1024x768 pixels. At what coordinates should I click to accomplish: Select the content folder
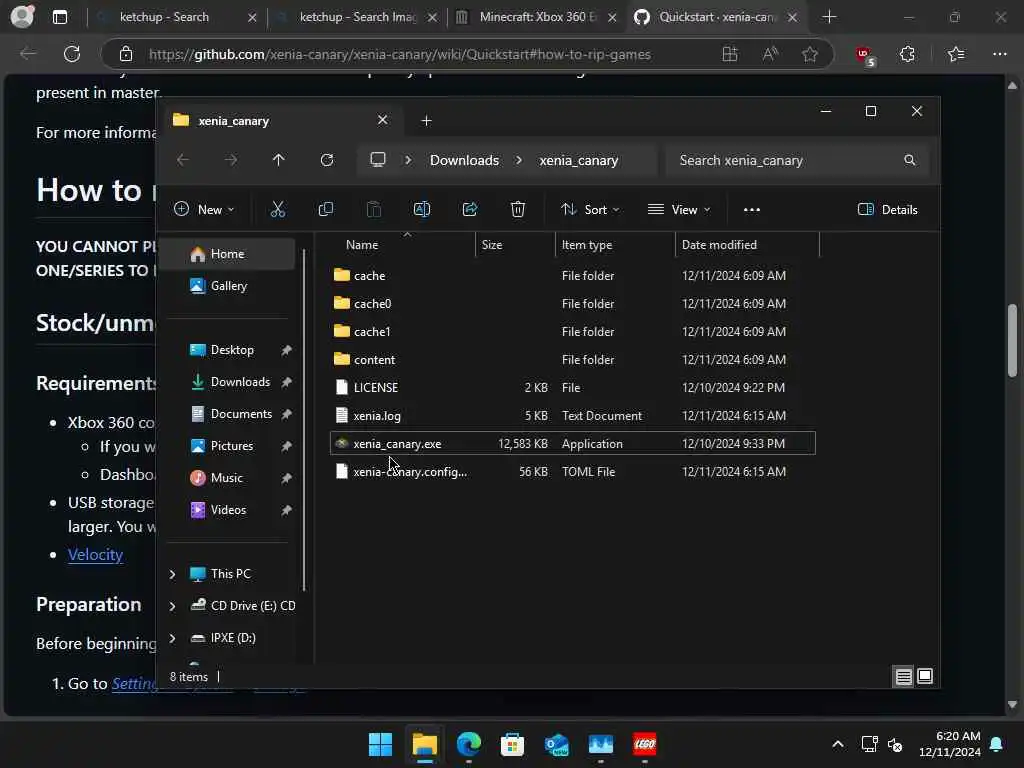coord(573,359)
